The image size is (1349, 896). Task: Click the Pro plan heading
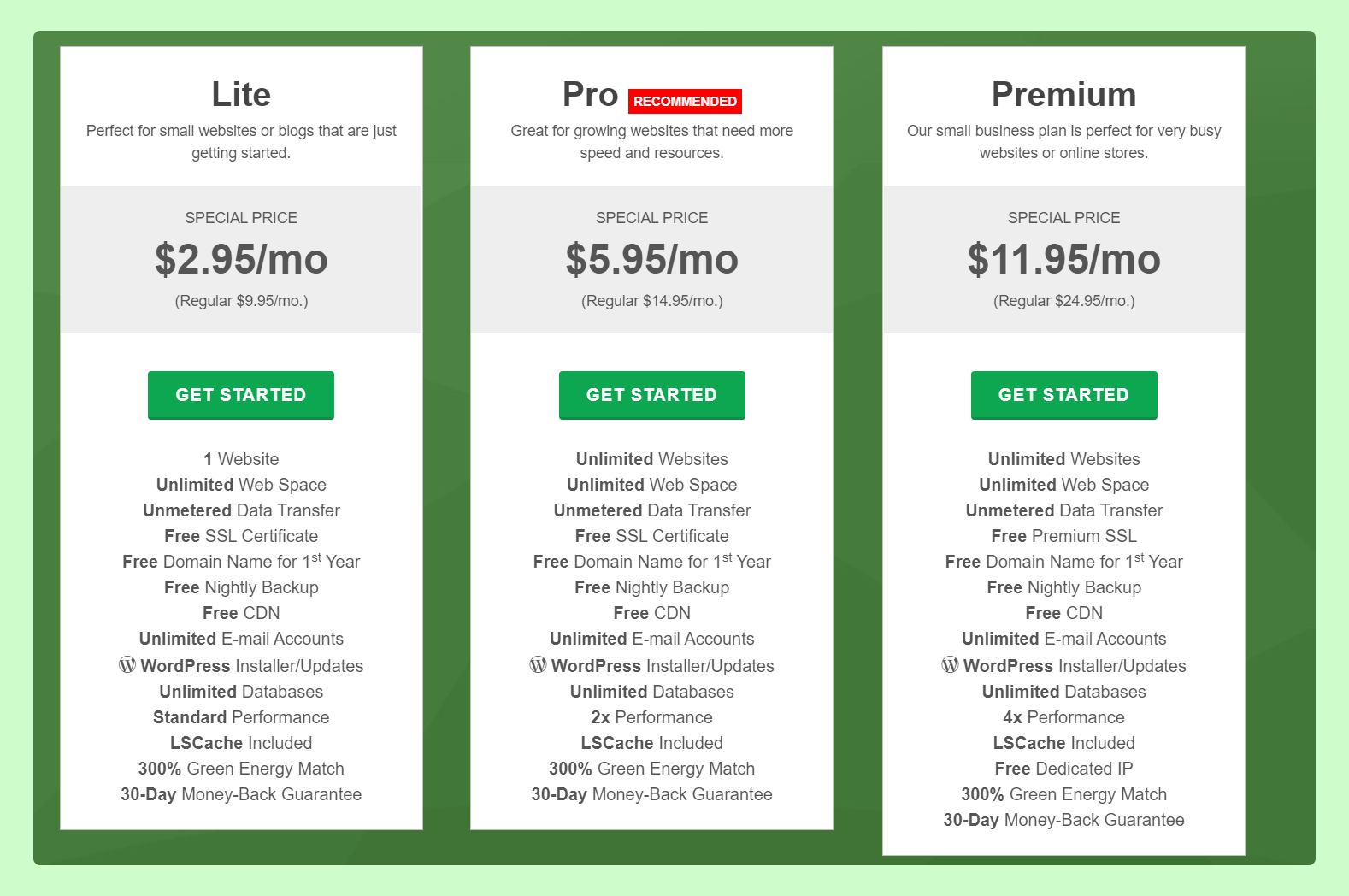590,94
